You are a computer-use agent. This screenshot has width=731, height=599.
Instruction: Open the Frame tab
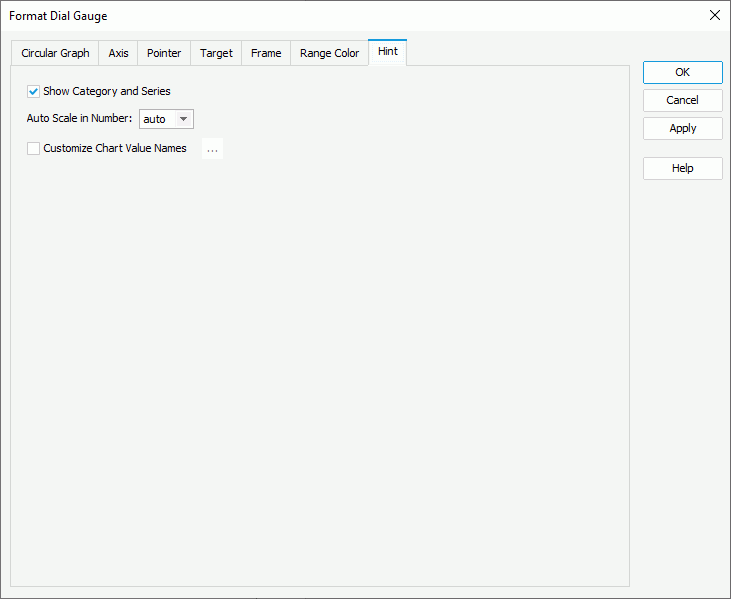pos(266,53)
